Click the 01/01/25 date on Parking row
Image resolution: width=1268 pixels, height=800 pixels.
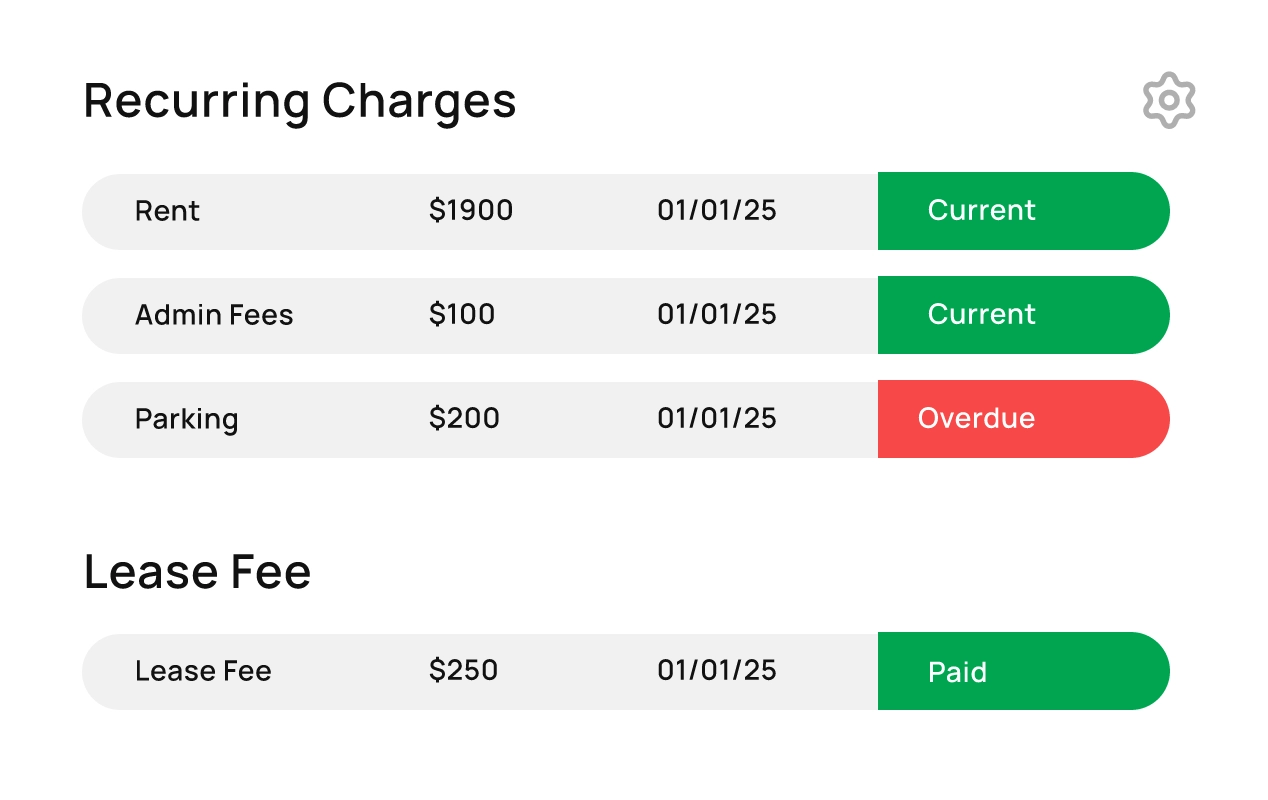click(x=716, y=418)
